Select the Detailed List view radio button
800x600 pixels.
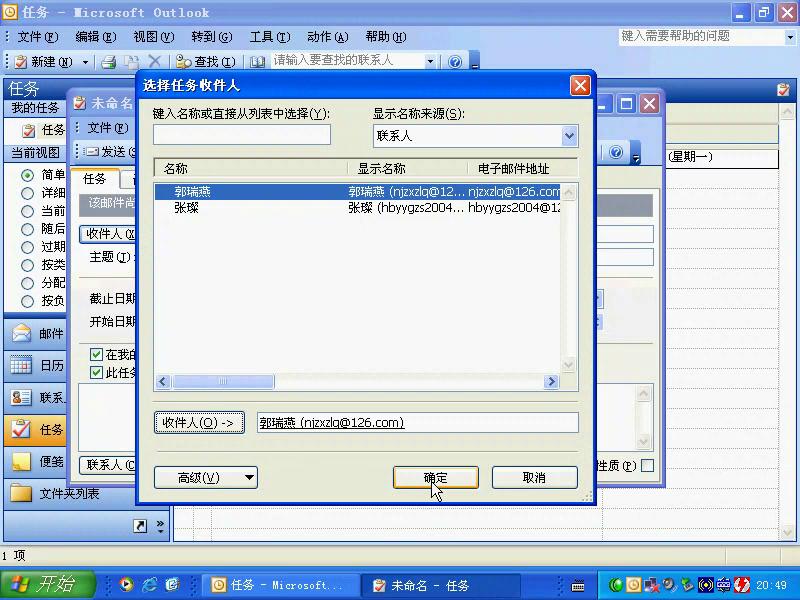(x=28, y=193)
